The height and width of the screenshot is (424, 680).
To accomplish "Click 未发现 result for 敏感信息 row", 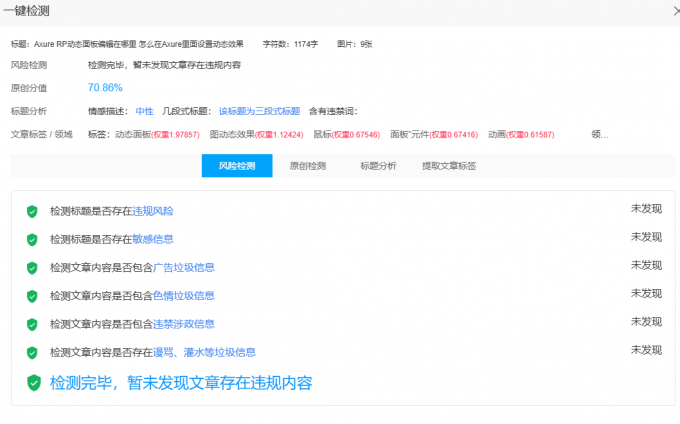I will point(646,237).
